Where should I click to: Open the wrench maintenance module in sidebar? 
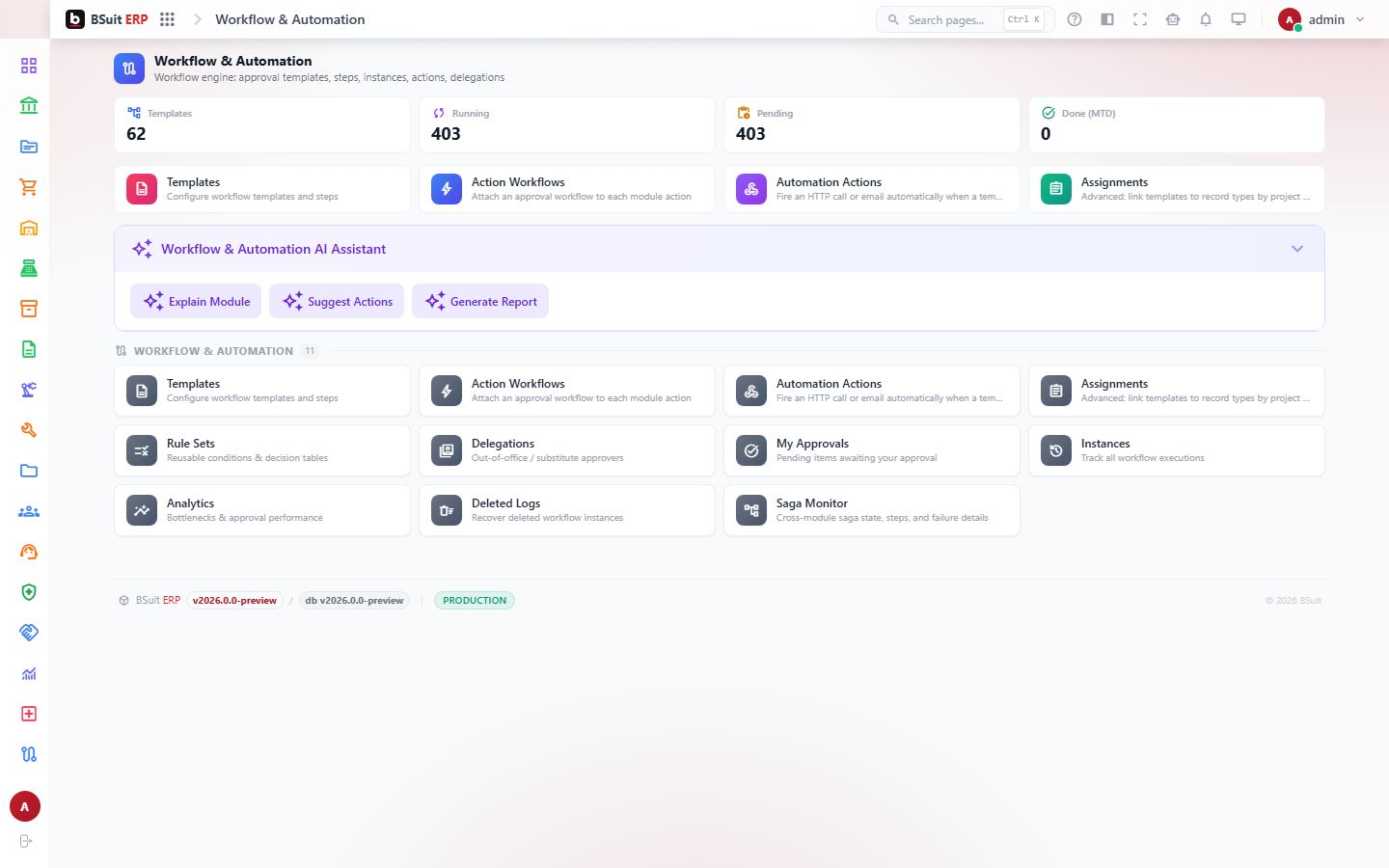[29, 430]
